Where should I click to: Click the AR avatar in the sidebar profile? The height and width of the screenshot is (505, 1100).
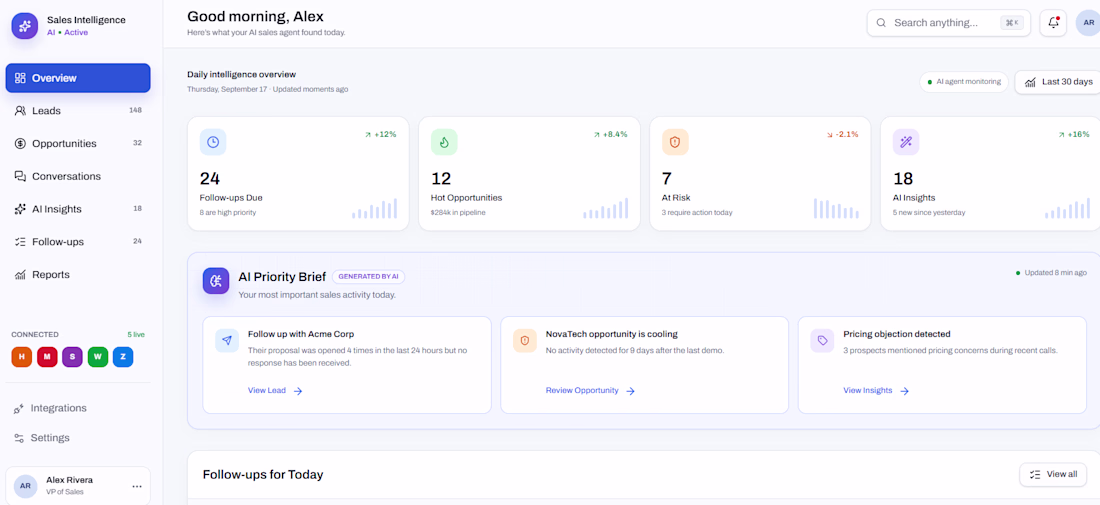pos(25,486)
